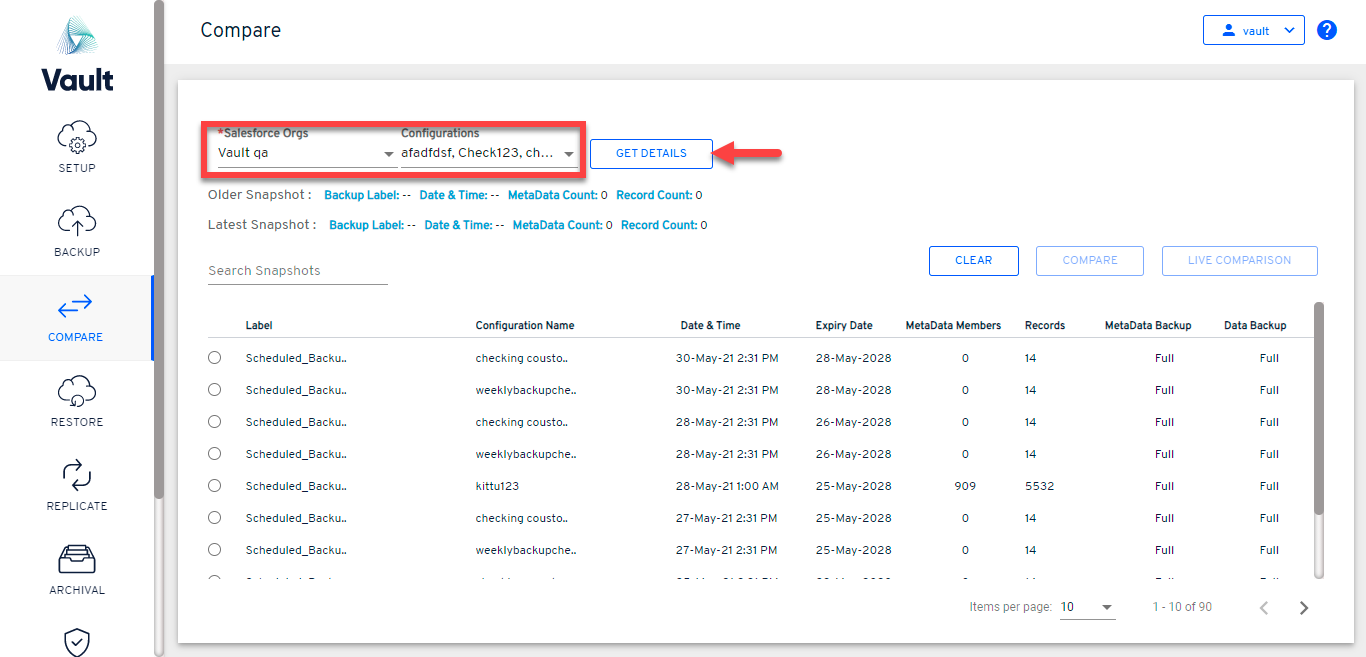Screen dimensions: 1366x657
Task: Click the blue help question mark icon
Action: click(x=1327, y=30)
